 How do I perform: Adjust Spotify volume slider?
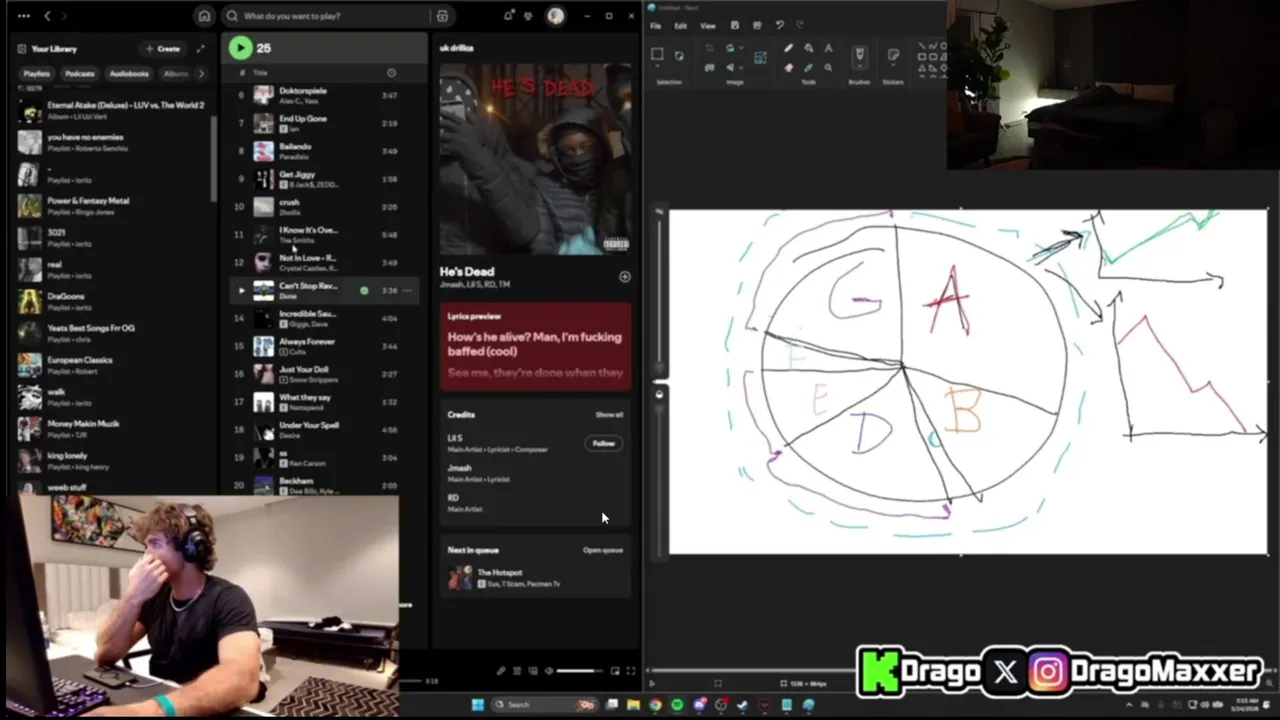tap(580, 671)
